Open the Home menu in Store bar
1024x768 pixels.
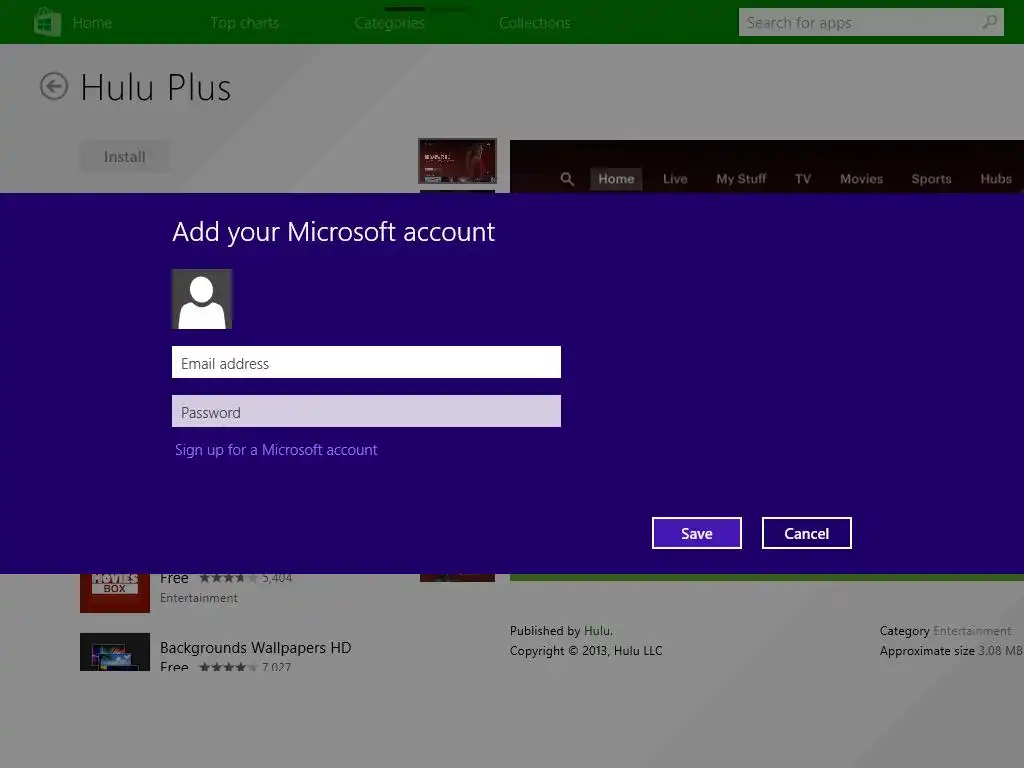coord(92,23)
